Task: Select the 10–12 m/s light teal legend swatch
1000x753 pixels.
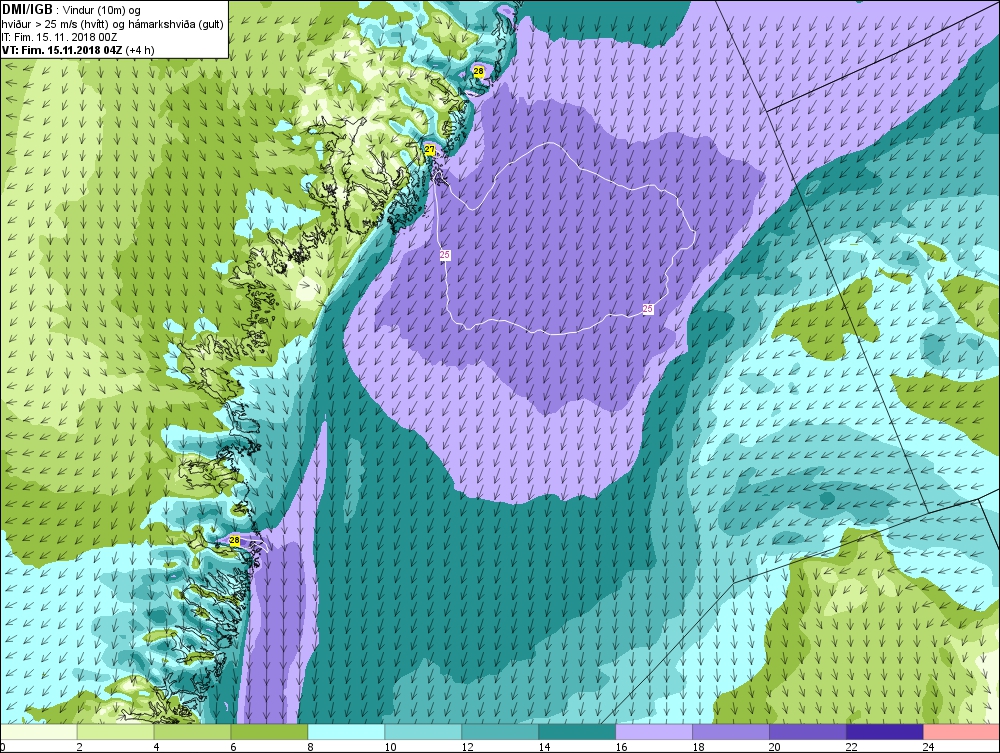Action: tap(423, 732)
